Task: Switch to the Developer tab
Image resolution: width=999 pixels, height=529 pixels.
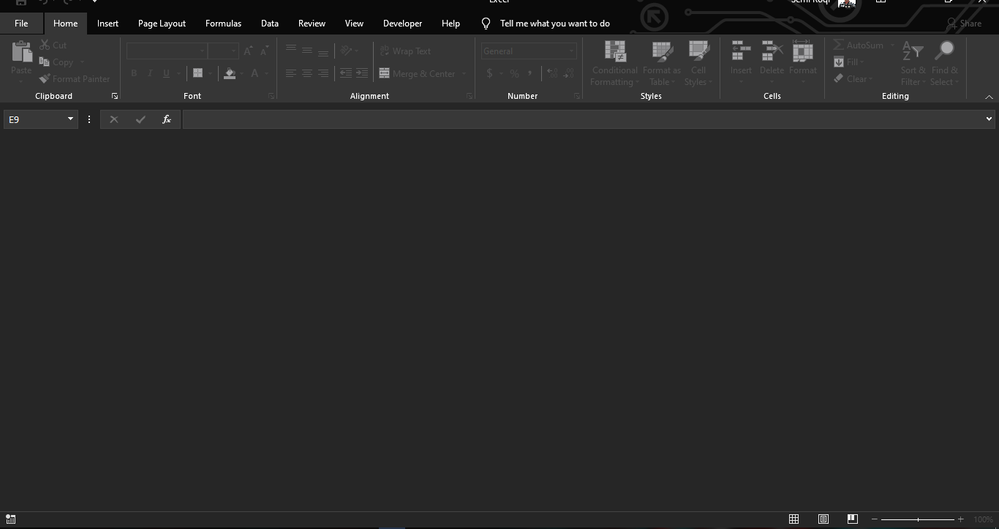Action: [402, 24]
